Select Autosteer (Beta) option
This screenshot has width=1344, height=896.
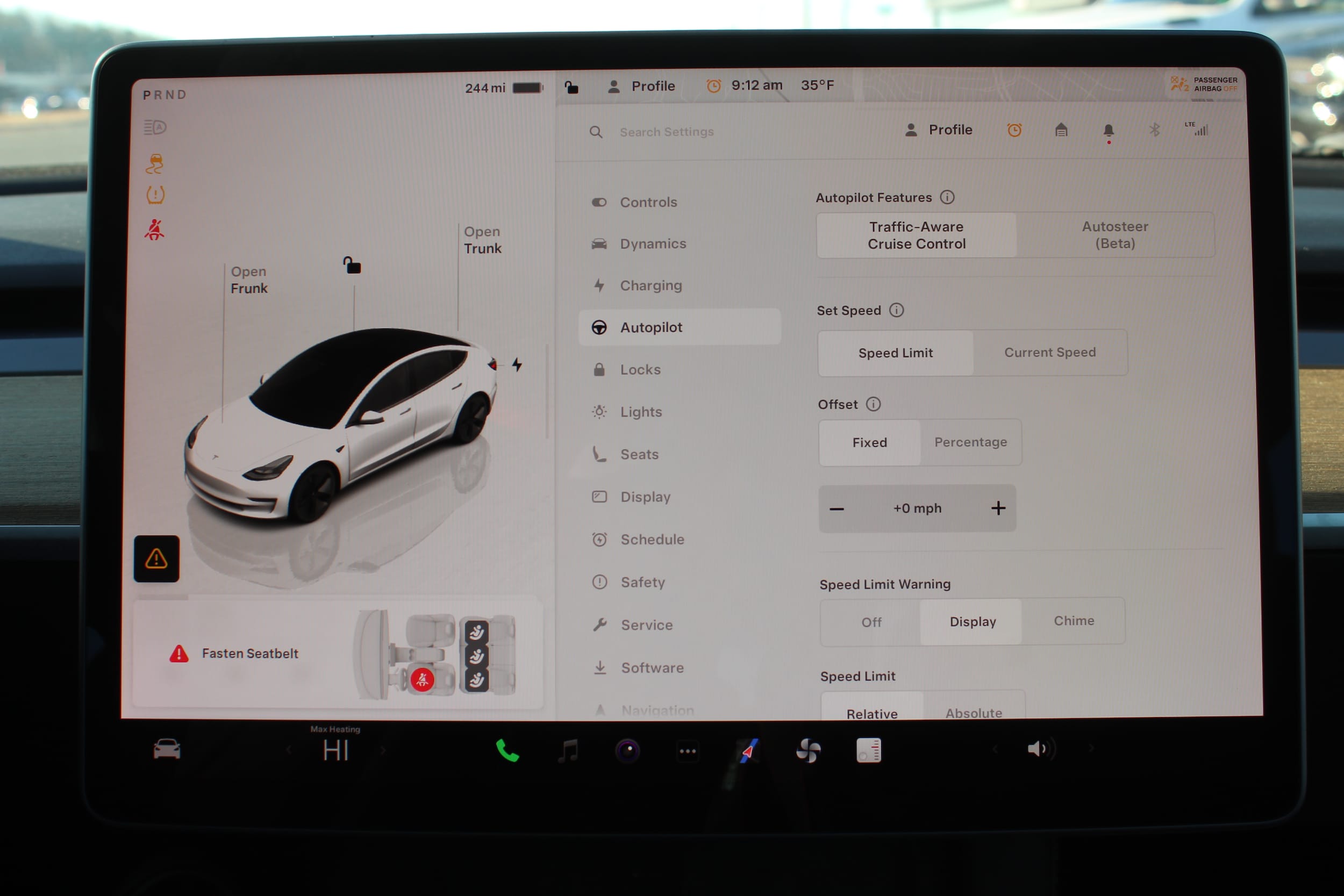pyautogui.click(x=1114, y=235)
